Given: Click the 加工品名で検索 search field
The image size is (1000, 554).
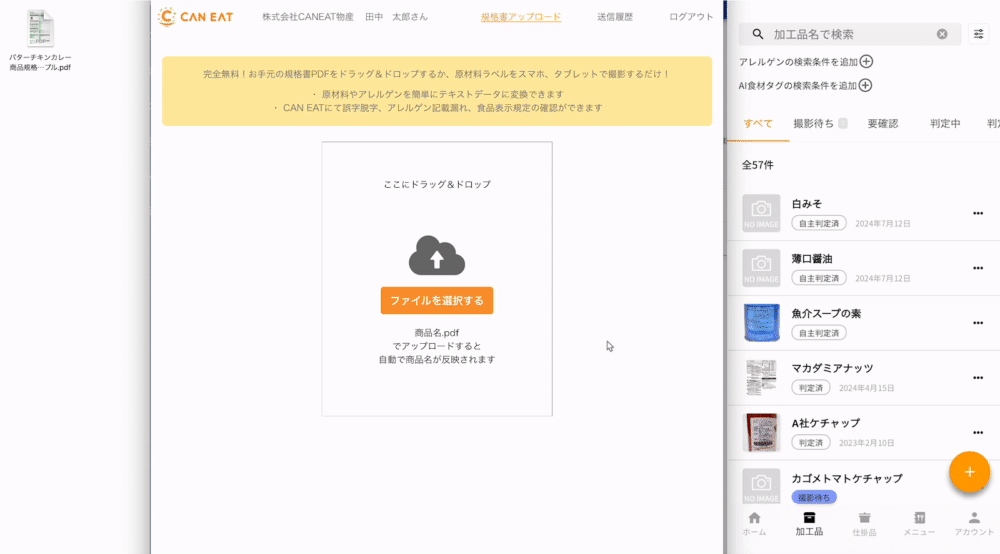Looking at the screenshot, I should pos(850,34).
